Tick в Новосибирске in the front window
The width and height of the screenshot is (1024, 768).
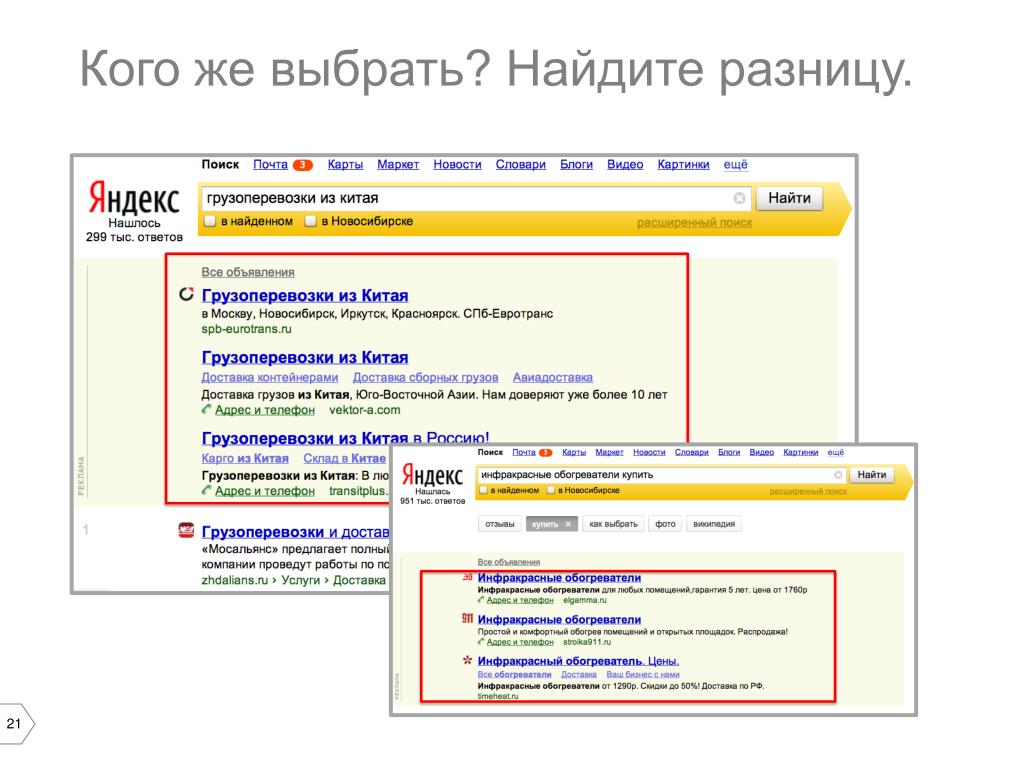pos(551,490)
